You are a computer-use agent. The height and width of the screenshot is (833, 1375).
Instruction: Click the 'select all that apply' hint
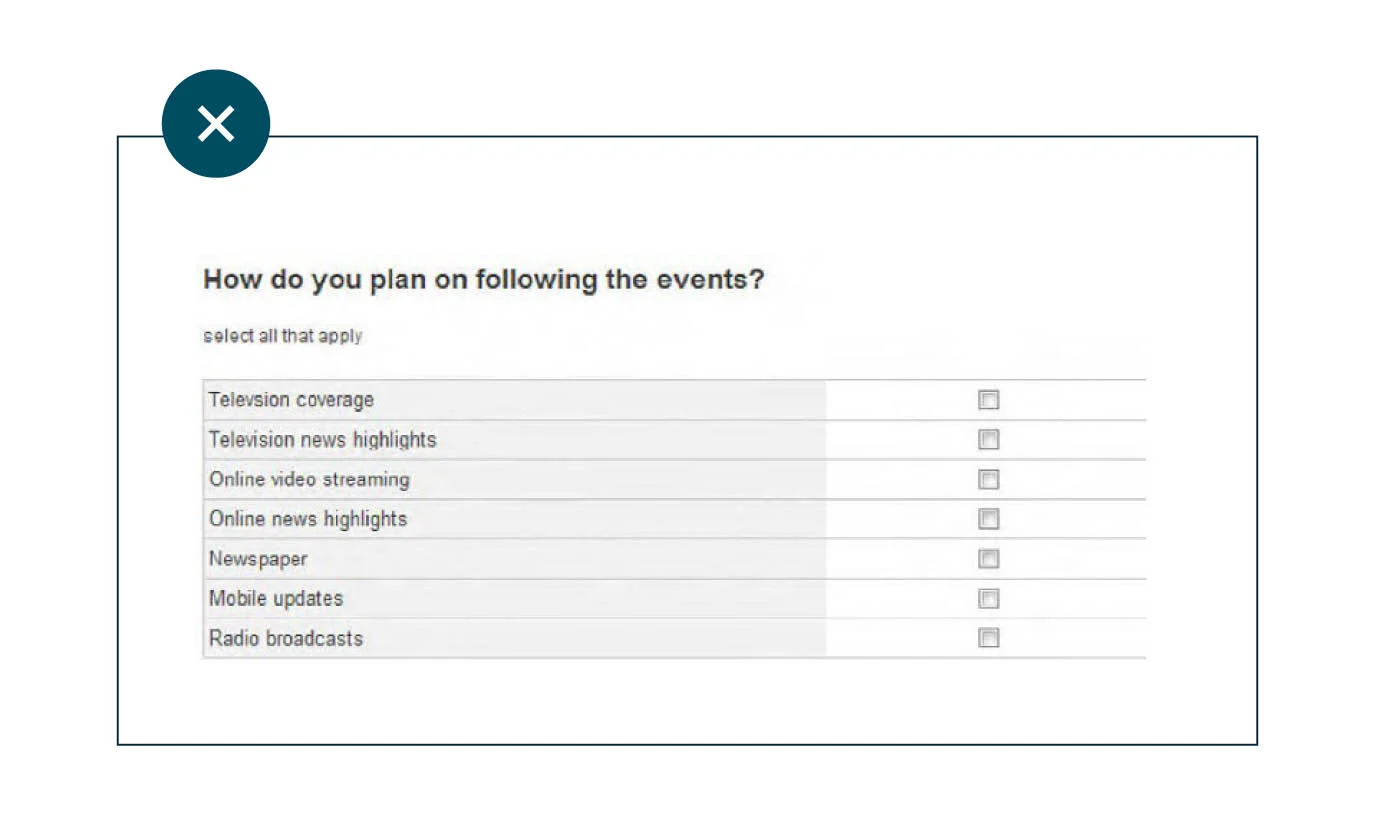tap(282, 336)
